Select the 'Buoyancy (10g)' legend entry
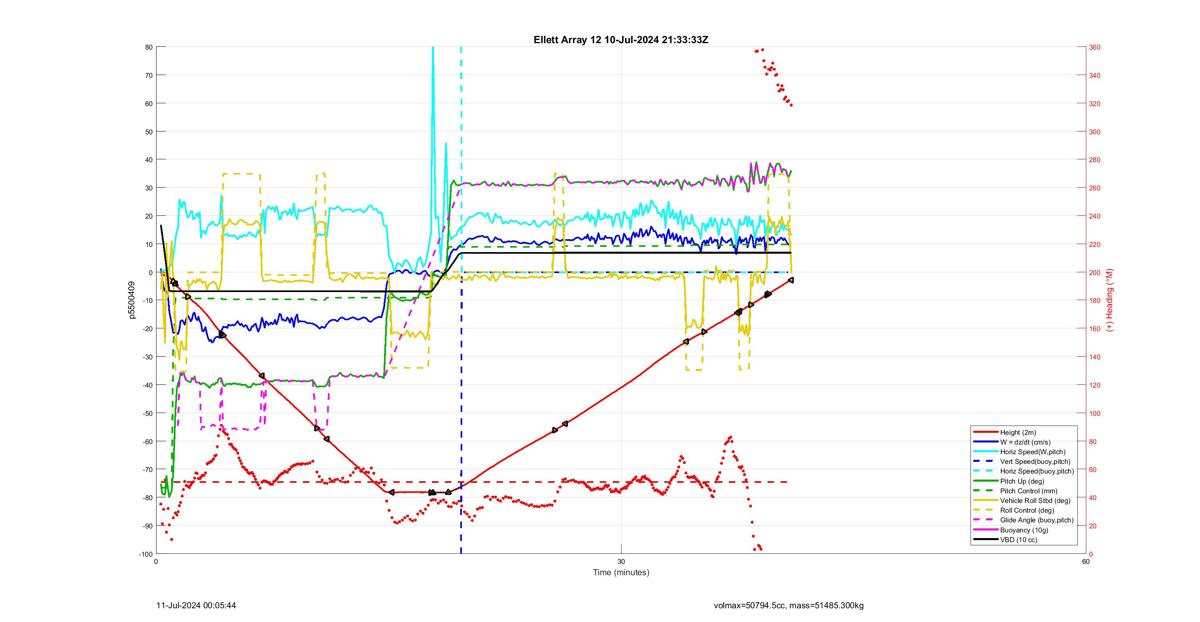The width and height of the screenshot is (1200, 622). 1025,530
